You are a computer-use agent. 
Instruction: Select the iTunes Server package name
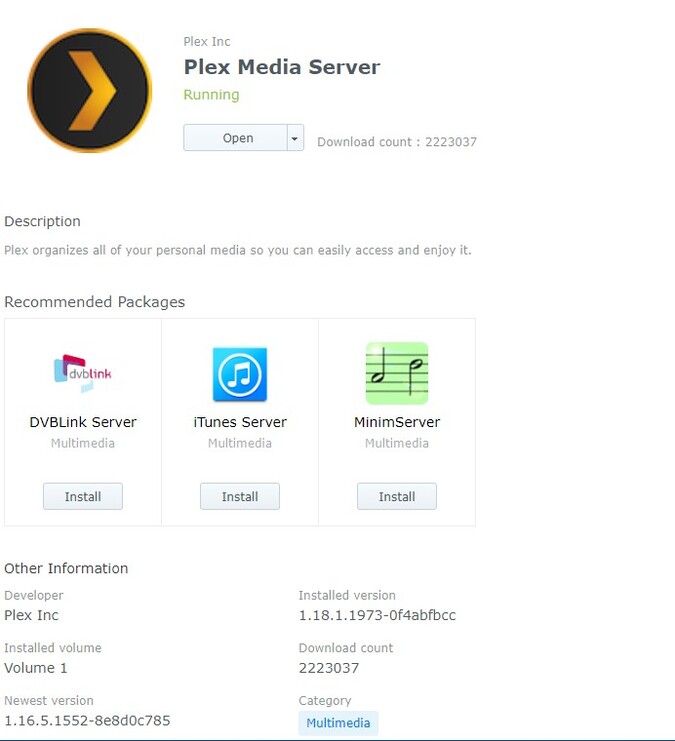(240, 422)
